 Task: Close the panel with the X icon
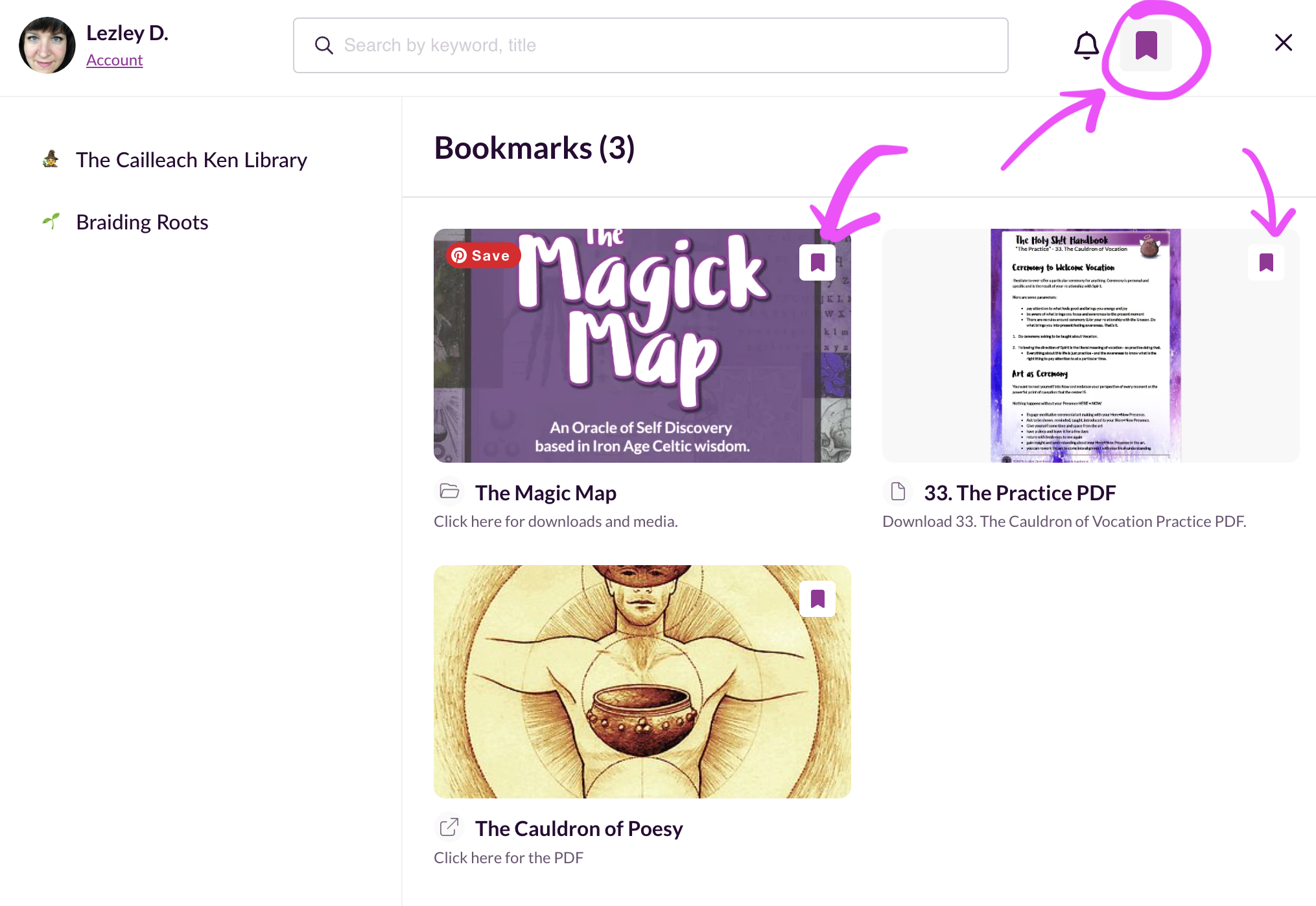tap(1283, 43)
